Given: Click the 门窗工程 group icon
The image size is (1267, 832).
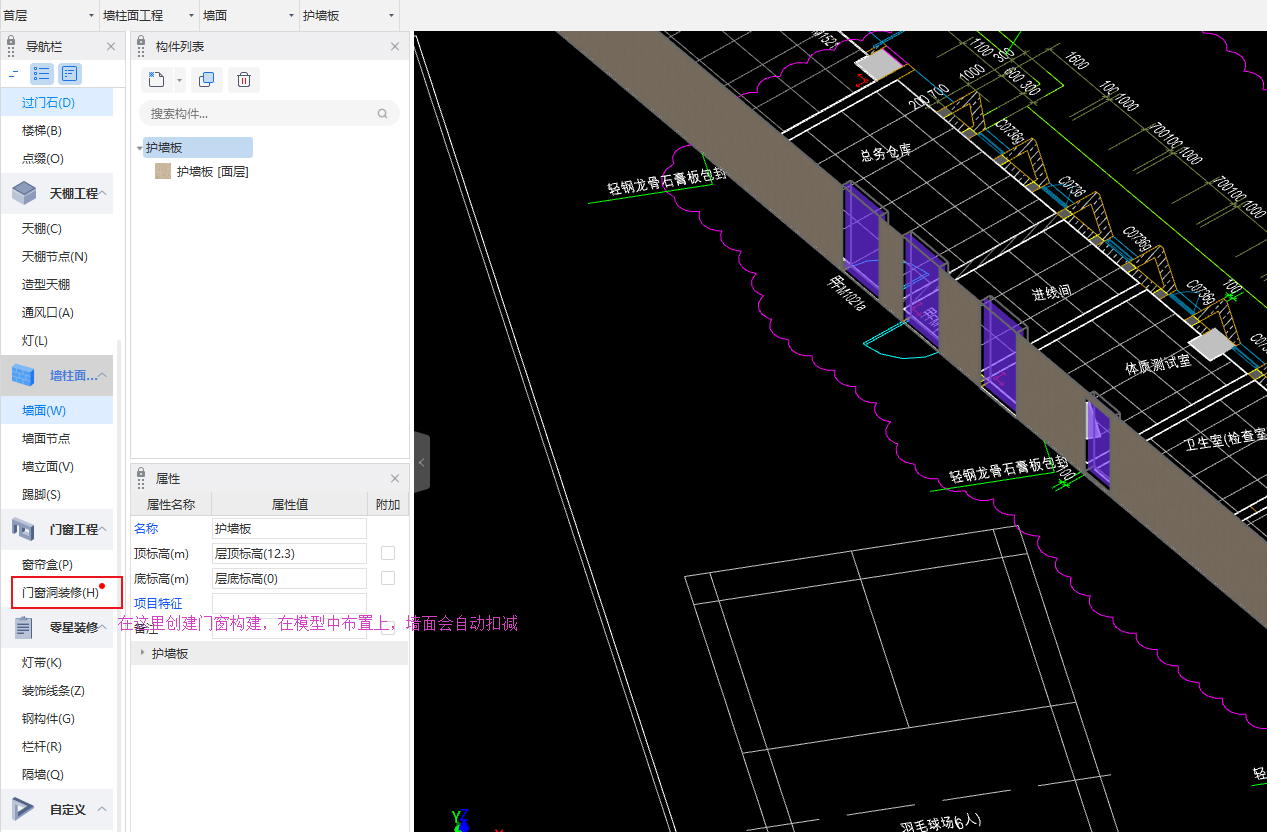Looking at the screenshot, I should pyautogui.click(x=24, y=529).
